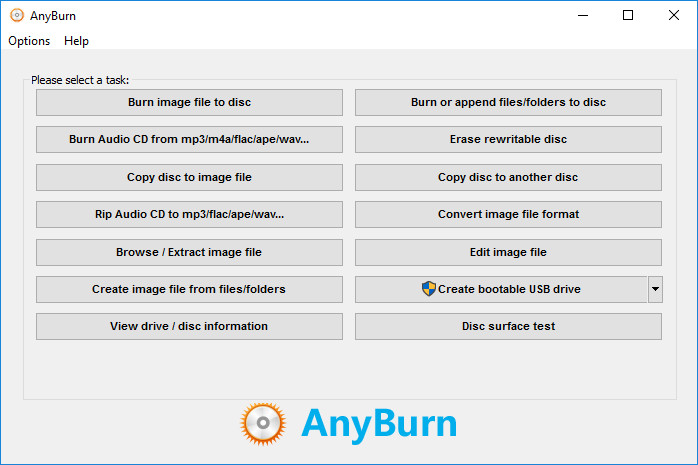698x465 pixels.
Task: Maximize the AnyBurn window
Action: click(627, 15)
